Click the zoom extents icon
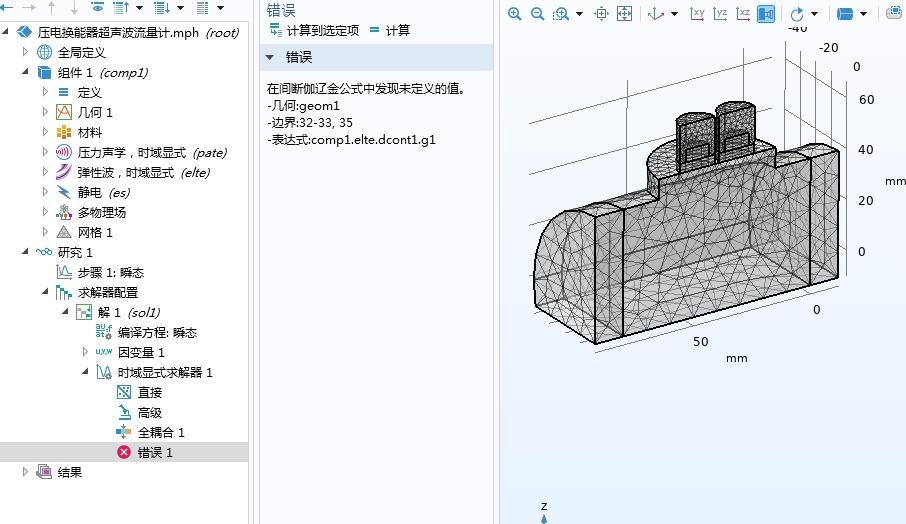 (624, 14)
